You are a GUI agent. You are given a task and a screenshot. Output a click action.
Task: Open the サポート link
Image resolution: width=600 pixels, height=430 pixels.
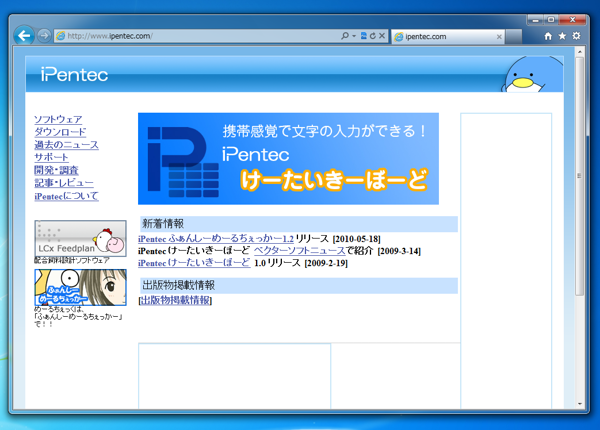[x=51, y=157]
